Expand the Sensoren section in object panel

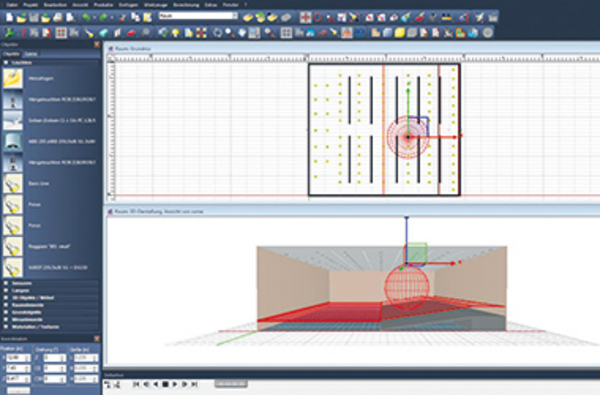coord(6,283)
